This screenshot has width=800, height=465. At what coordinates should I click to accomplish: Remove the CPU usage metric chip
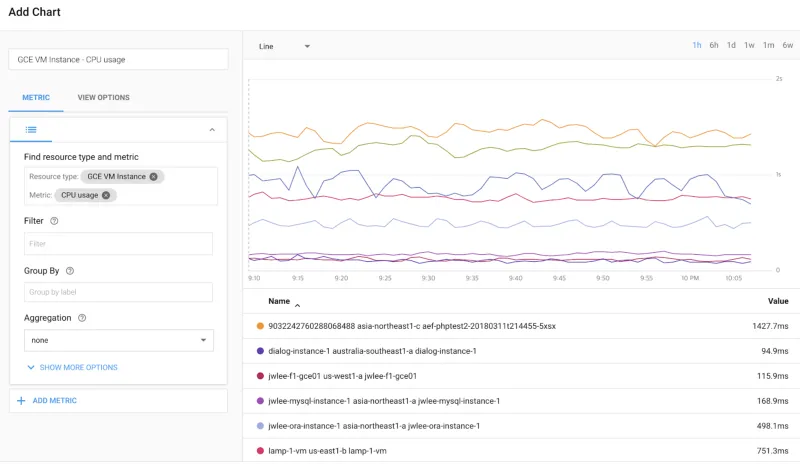(x=106, y=195)
